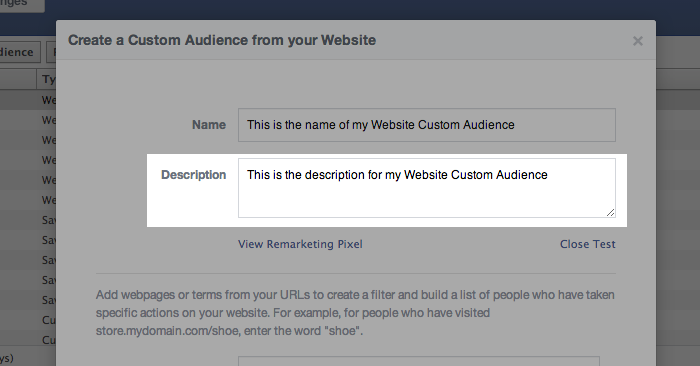This screenshot has width=700, height=366.
Task: Click the Name input field
Action: (427, 125)
